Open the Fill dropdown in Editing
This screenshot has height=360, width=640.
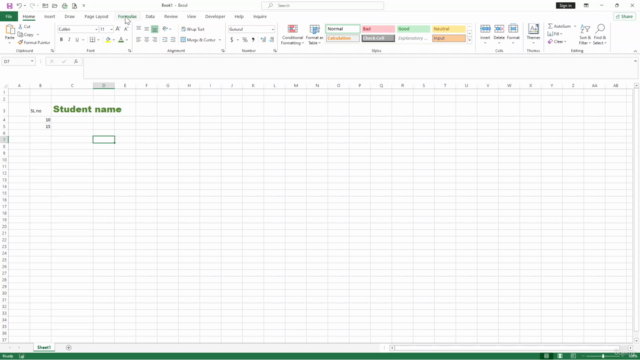pyautogui.click(x=555, y=34)
